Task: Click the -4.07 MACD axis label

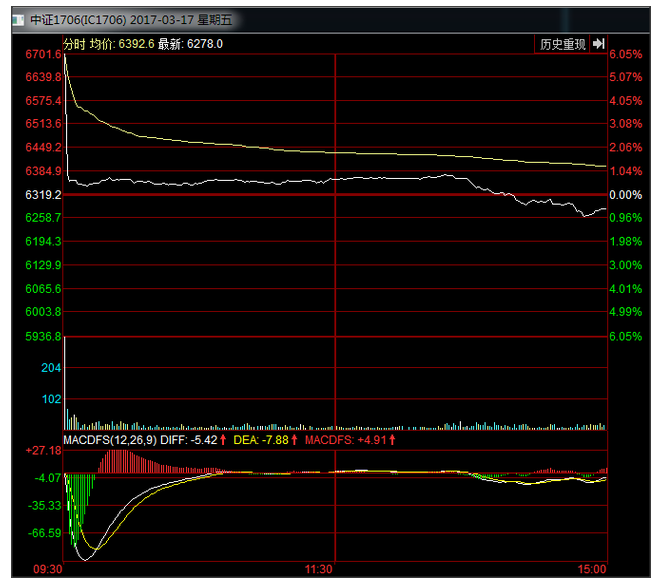Action: click(48, 478)
